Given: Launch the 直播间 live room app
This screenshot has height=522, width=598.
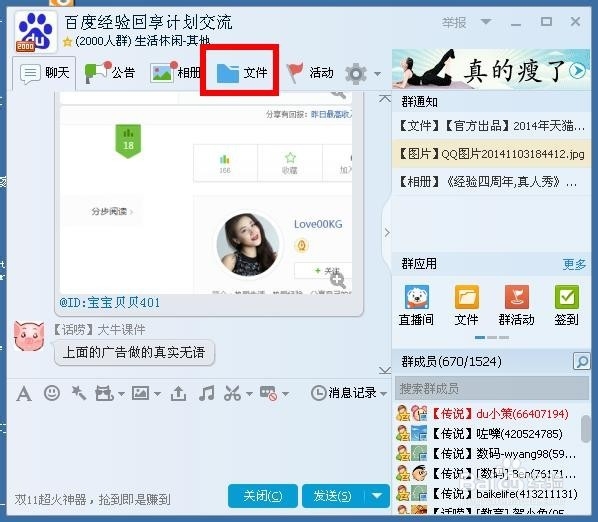Looking at the screenshot, I should pyautogui.click(x=416, y=305).
